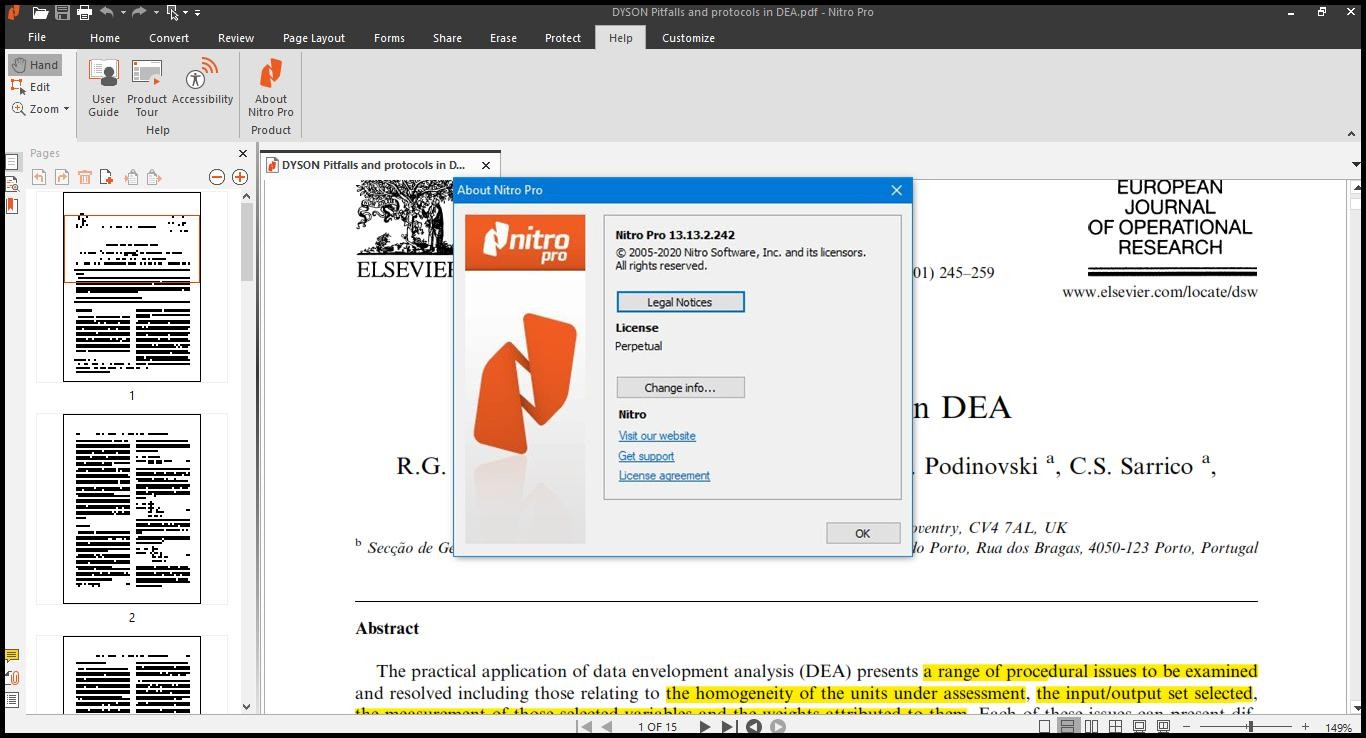The width and height of the screenshot is (1366, 738).
Task: Open the Accessibility options
Action: (203, 82)
